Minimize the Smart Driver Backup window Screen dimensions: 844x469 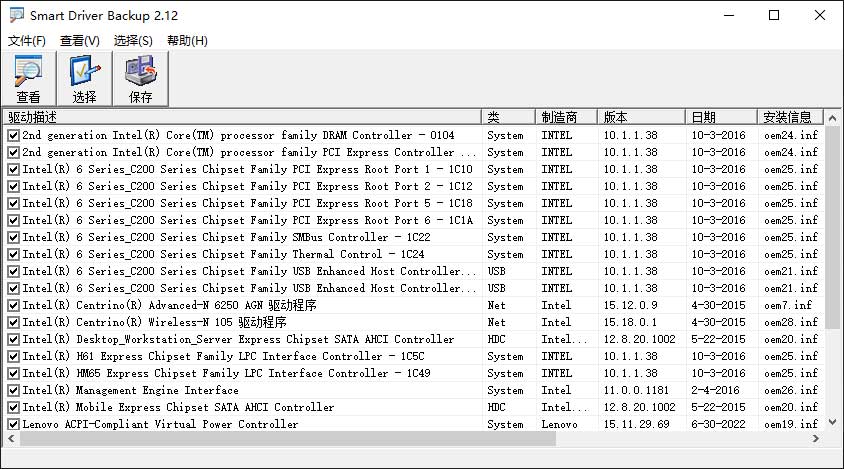click(729, 15)
